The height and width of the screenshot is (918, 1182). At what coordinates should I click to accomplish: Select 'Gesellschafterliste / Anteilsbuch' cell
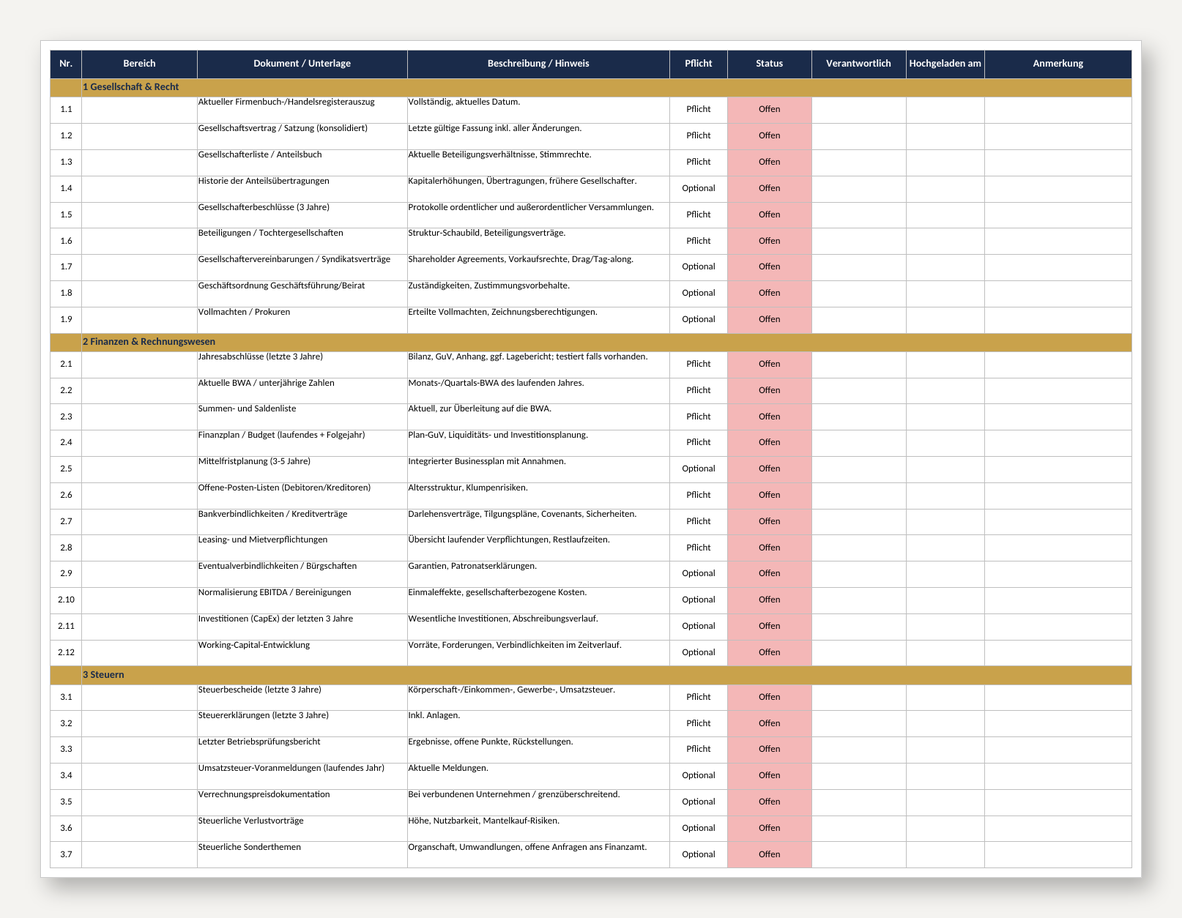[x=302, y=163]
